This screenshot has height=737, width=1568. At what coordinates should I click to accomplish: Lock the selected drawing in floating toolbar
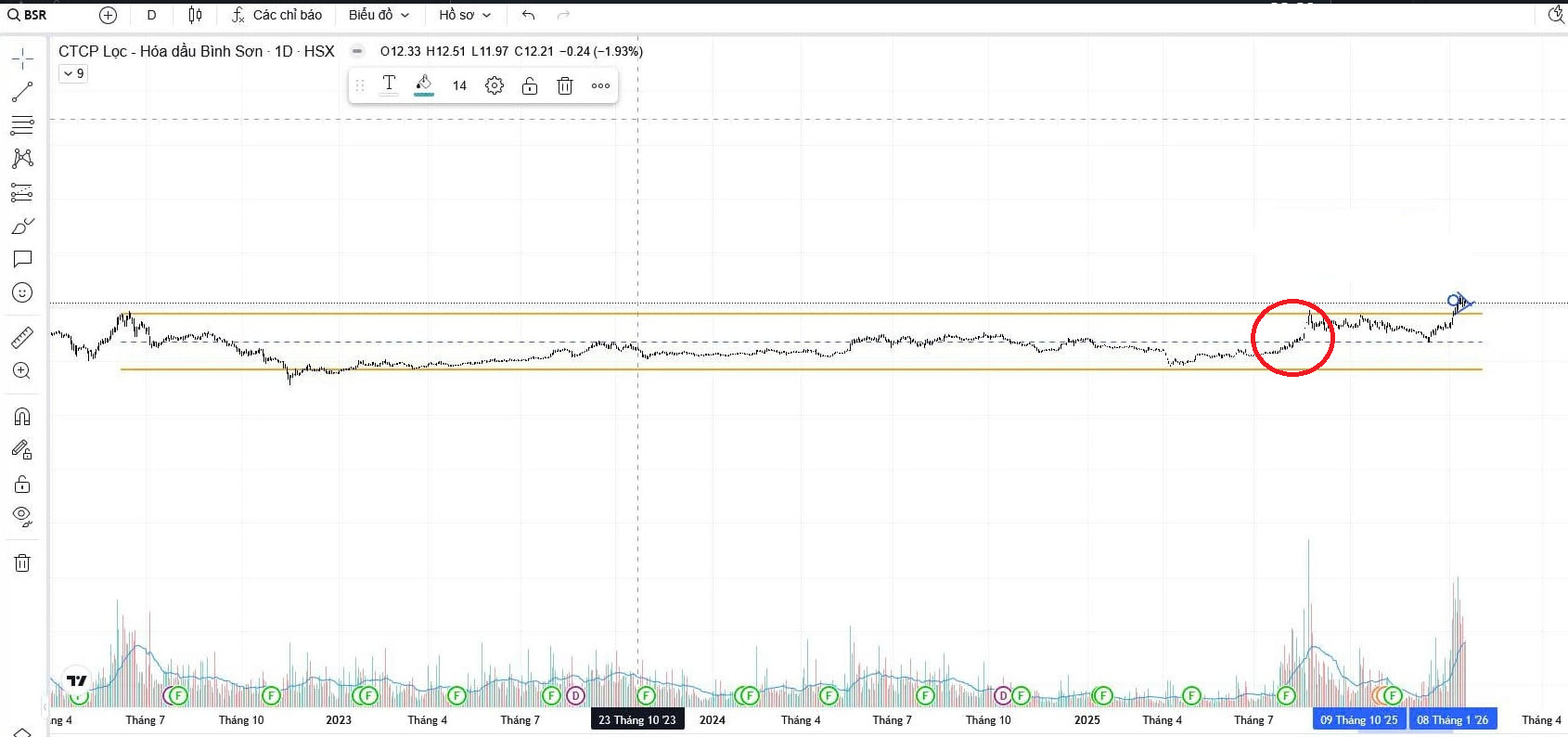[x=530, y=85]
